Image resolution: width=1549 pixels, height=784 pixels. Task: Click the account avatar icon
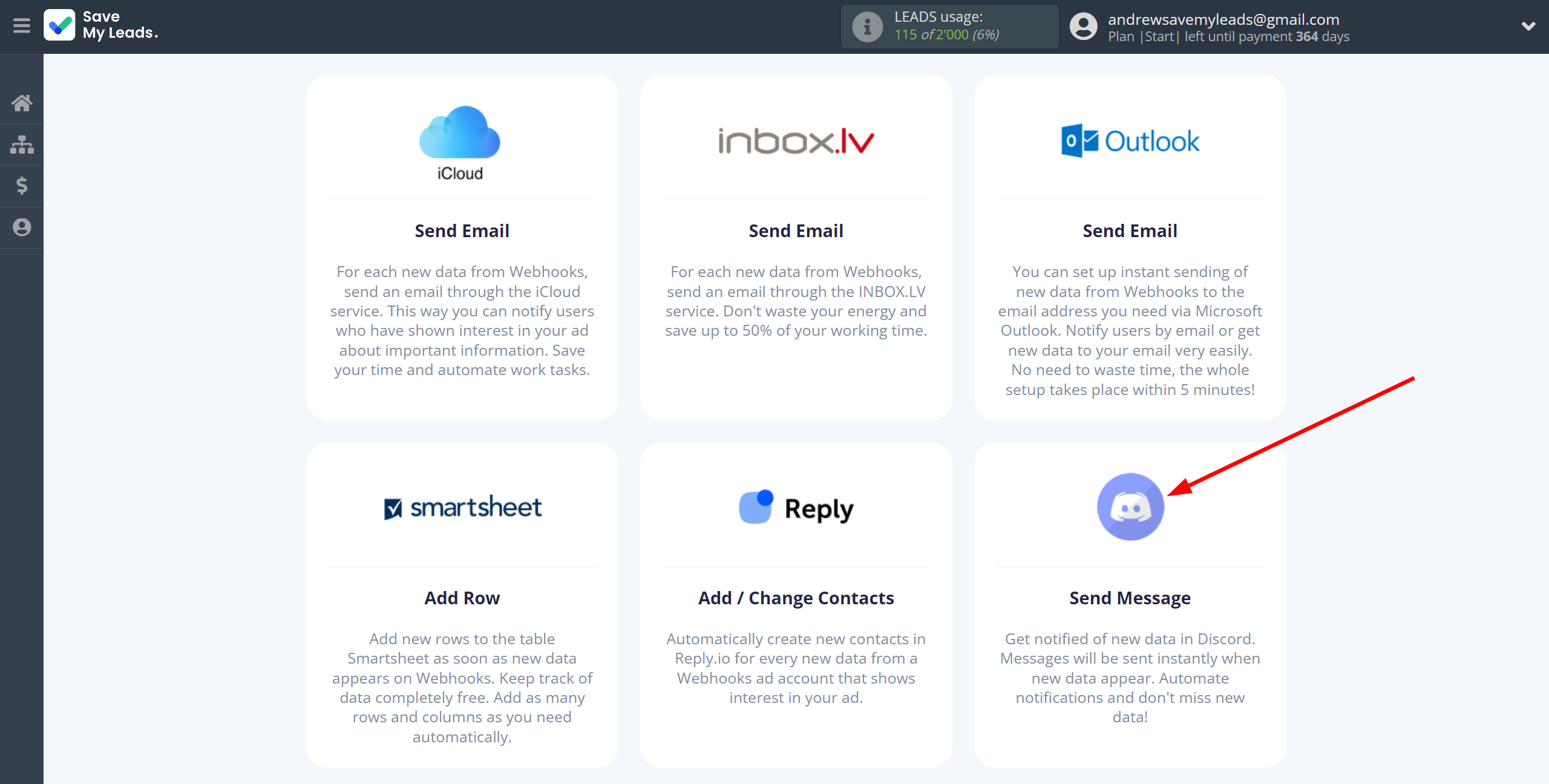(1083, 27)
